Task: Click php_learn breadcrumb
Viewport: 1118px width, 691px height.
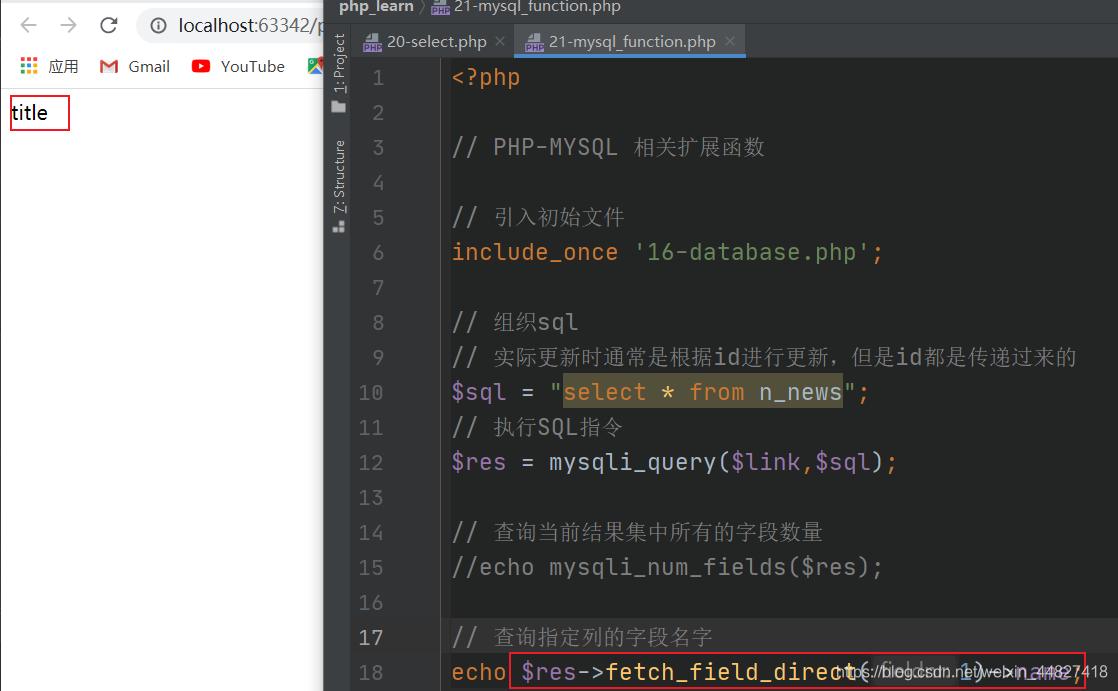Action: click(x=376, y=7)
